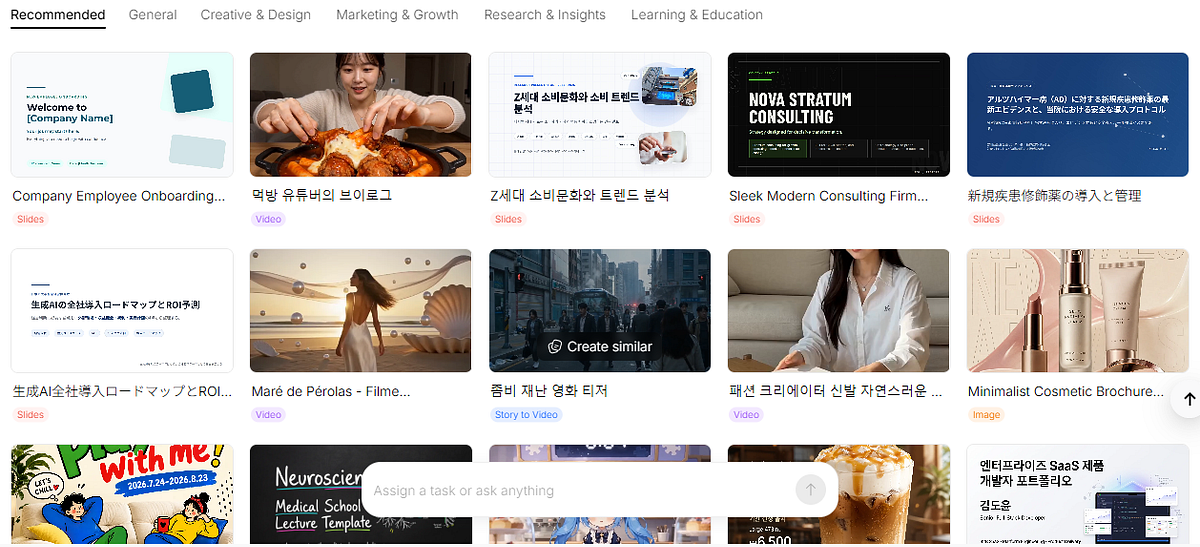Click the scroll-to-top arrow button
Screen dimensions: 1200x547
pos(1188,399)
